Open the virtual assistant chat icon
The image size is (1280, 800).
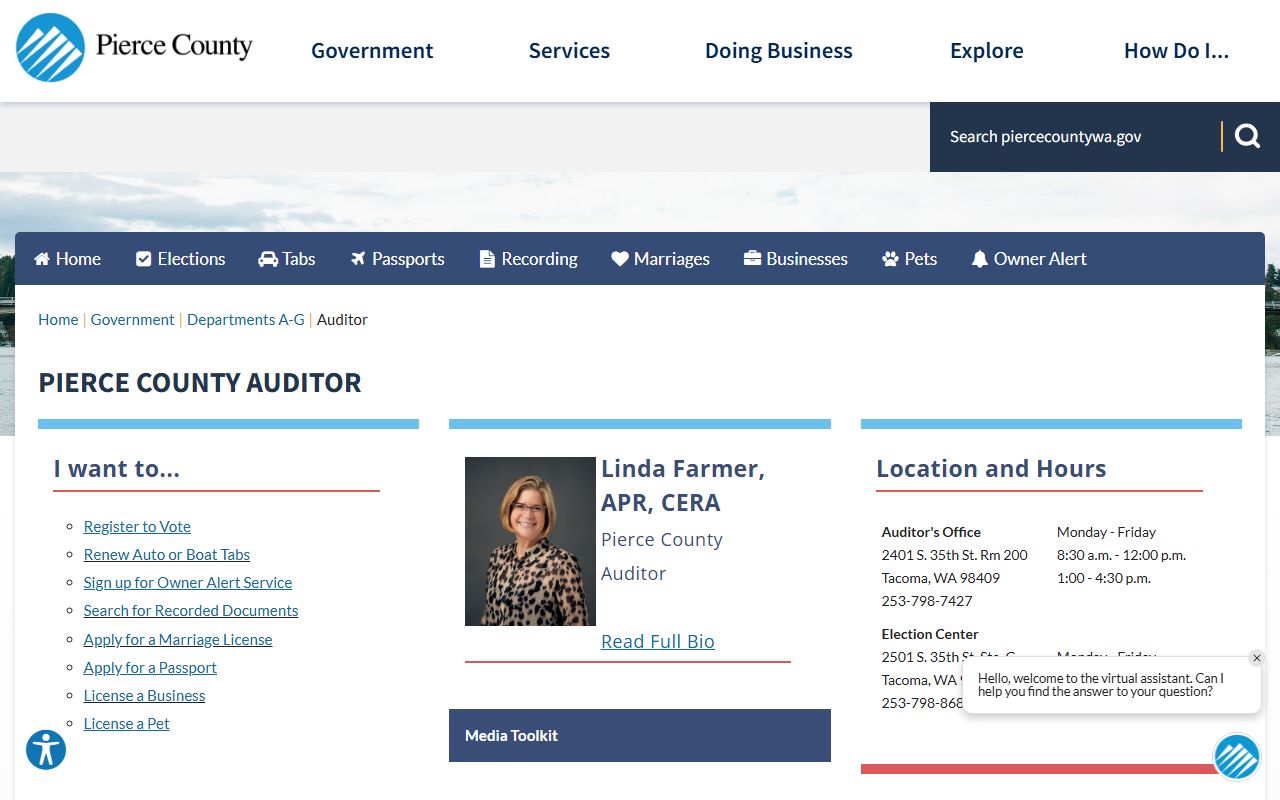pyautogui.click(x=1237, y=757)
